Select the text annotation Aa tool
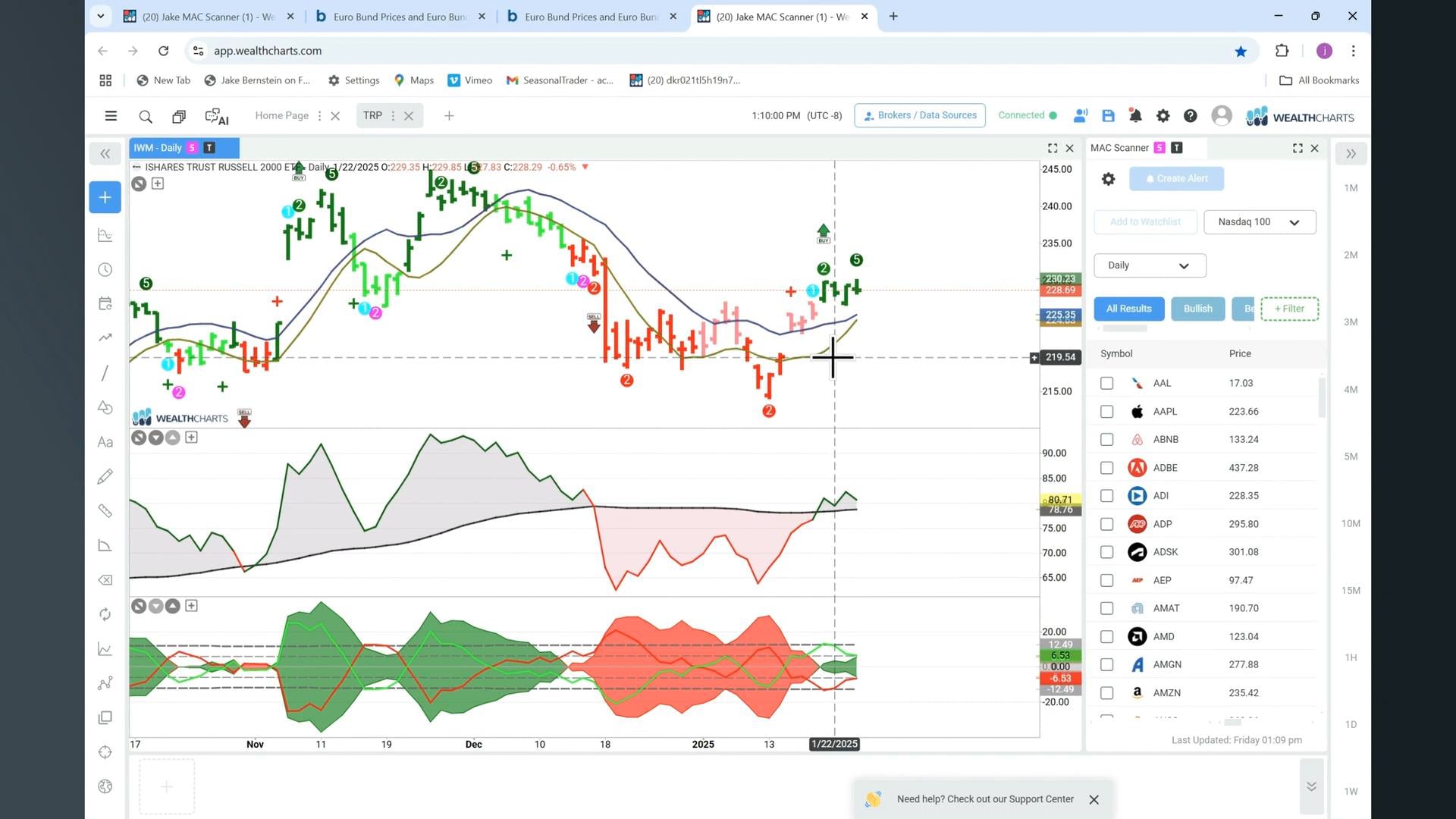Screen dimensions: 1456x819 point(105,442)
